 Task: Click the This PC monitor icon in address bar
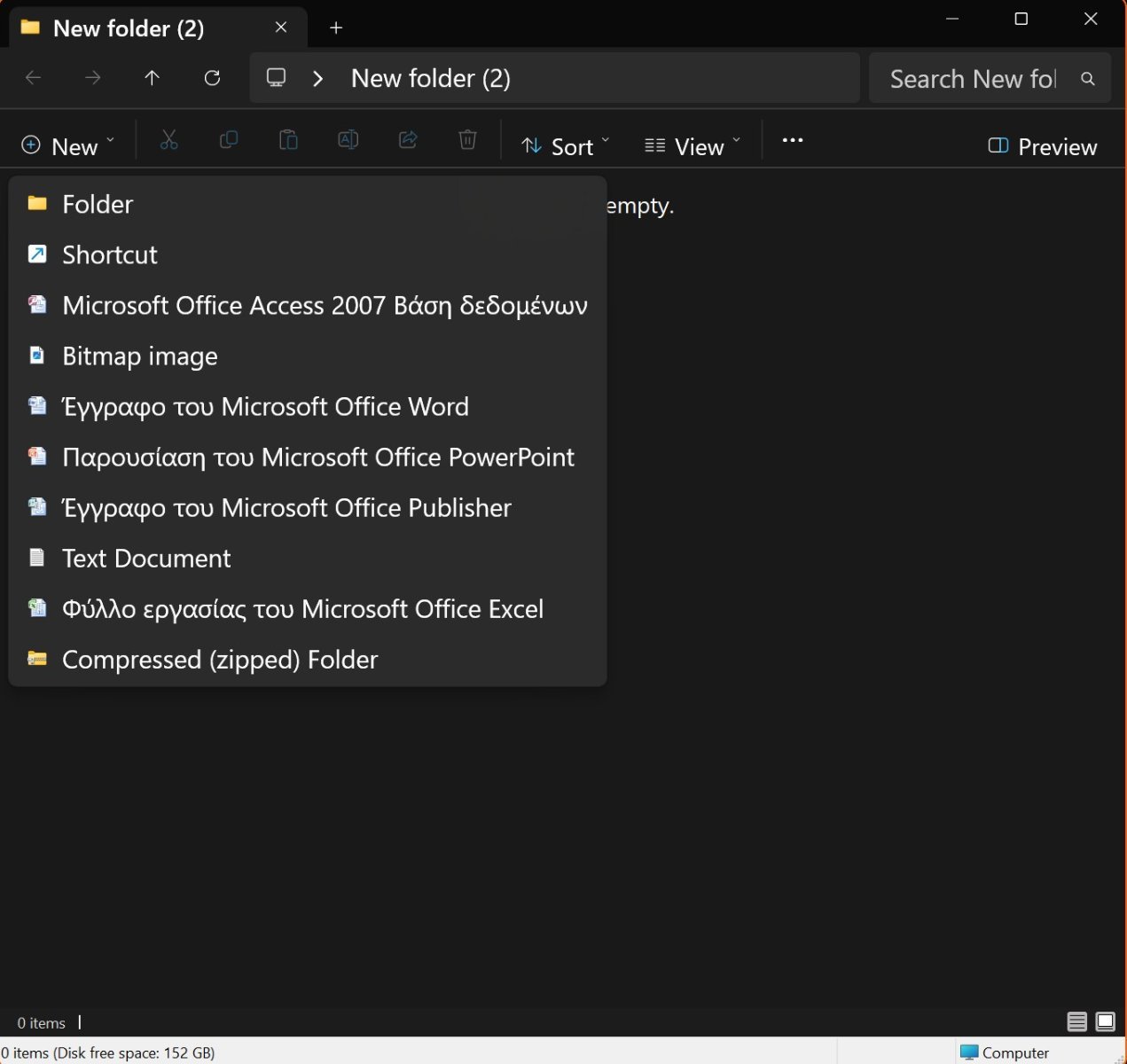(277, 78)
